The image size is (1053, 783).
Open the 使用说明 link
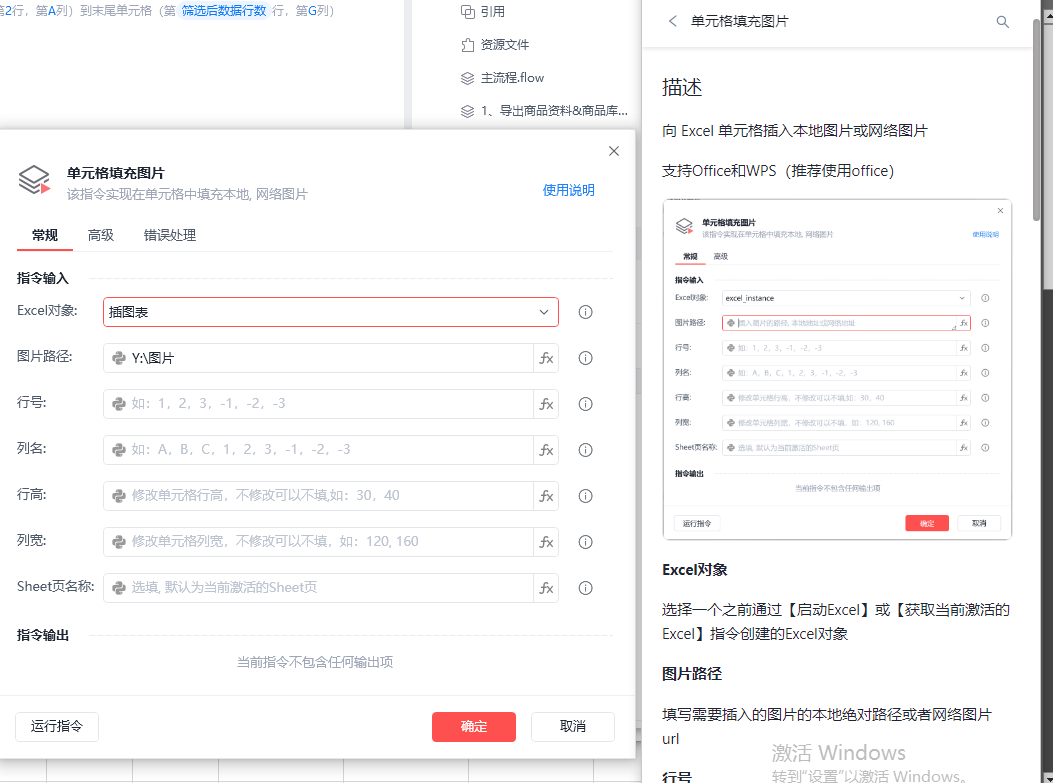point(568,191)
